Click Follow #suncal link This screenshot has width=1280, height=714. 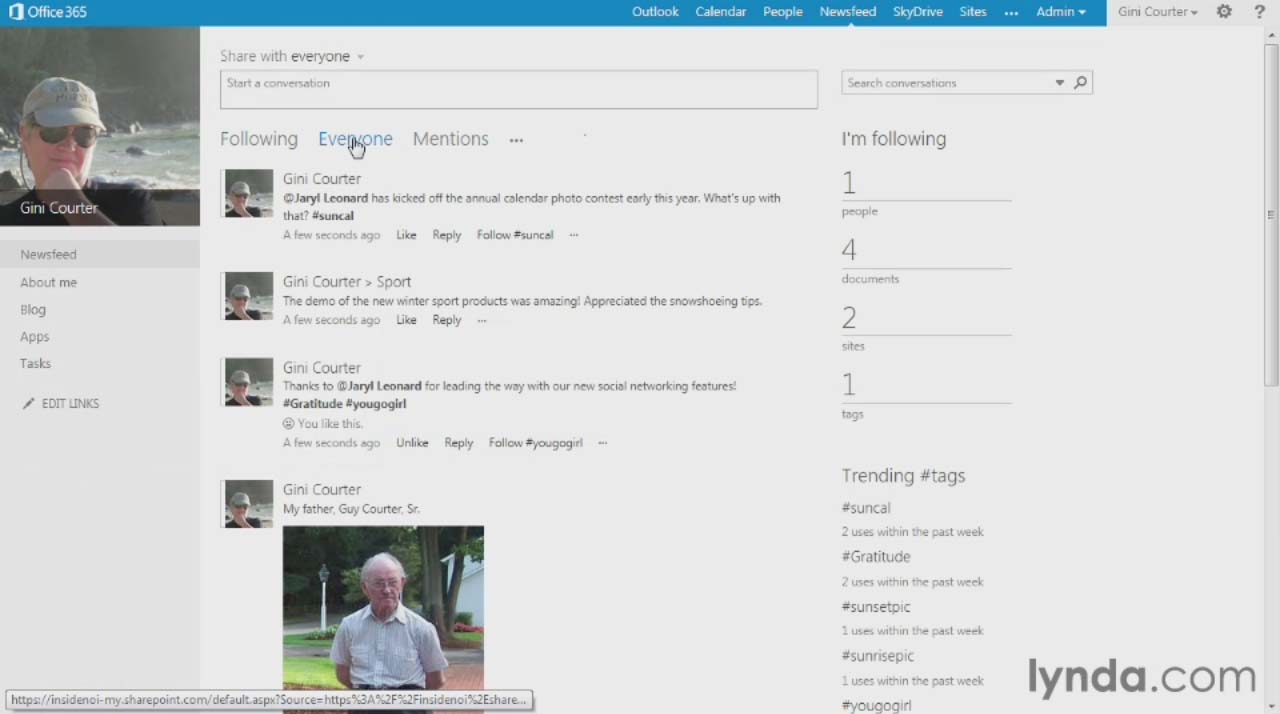point(515,235)
